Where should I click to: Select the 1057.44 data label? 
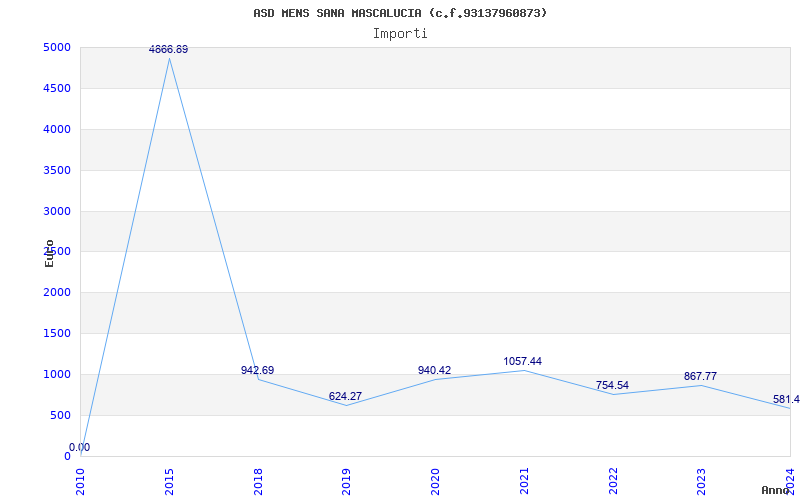(x=522, y=361)
